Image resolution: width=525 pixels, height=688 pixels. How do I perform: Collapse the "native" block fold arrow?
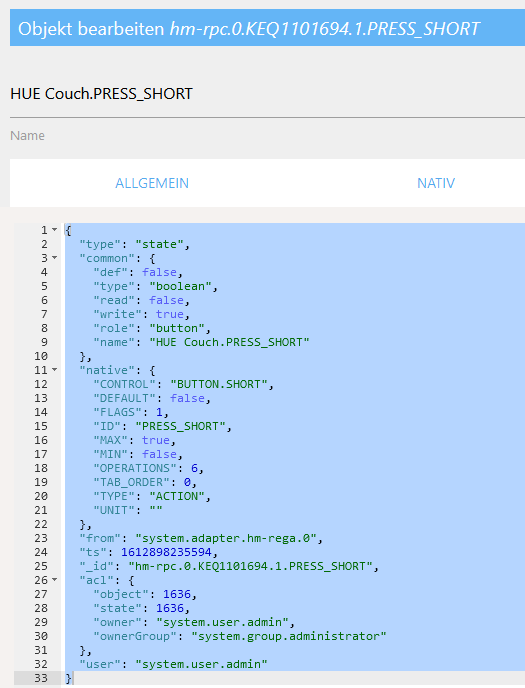point(54,370)
